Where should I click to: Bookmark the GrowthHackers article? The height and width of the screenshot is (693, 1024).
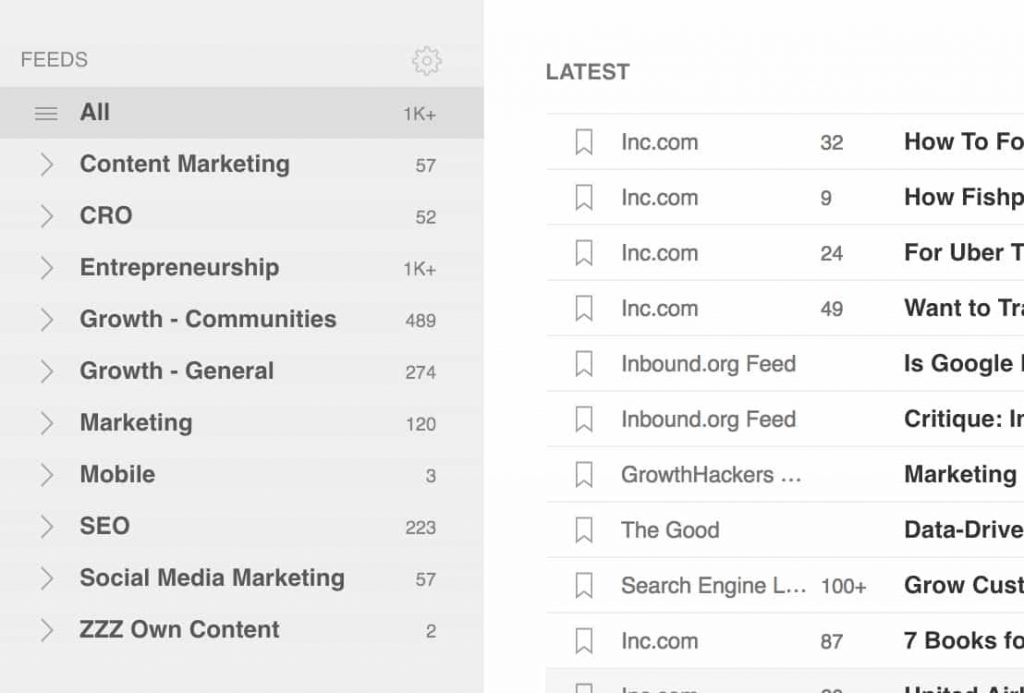click(x=583, y=475)
